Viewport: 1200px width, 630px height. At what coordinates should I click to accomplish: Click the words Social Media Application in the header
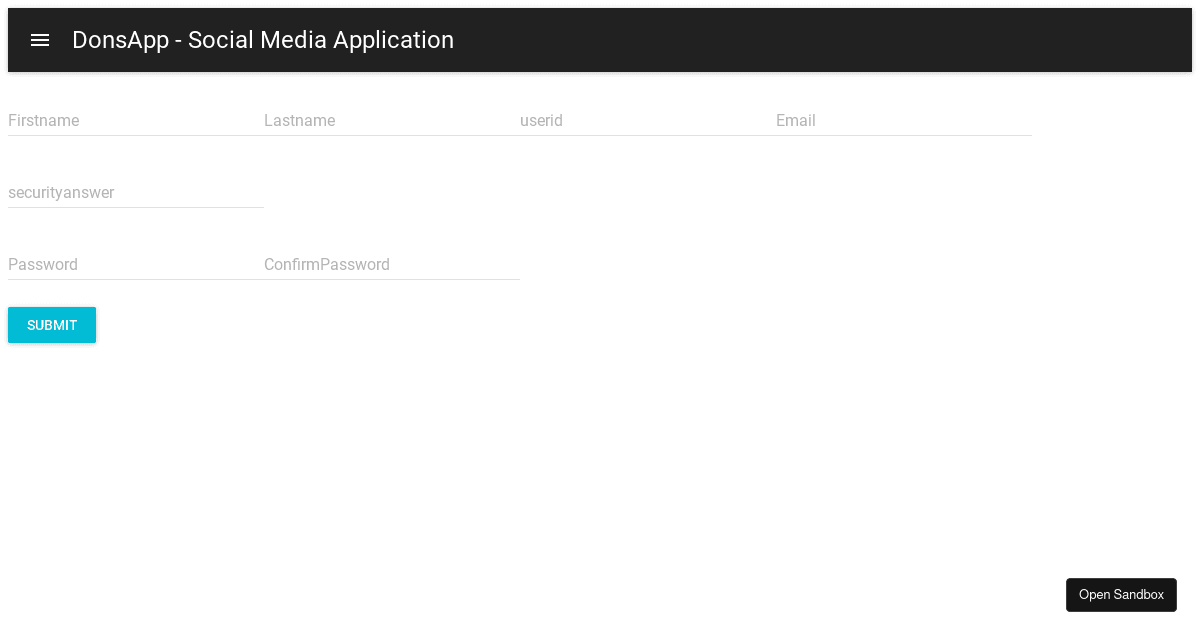coord(320,40)
